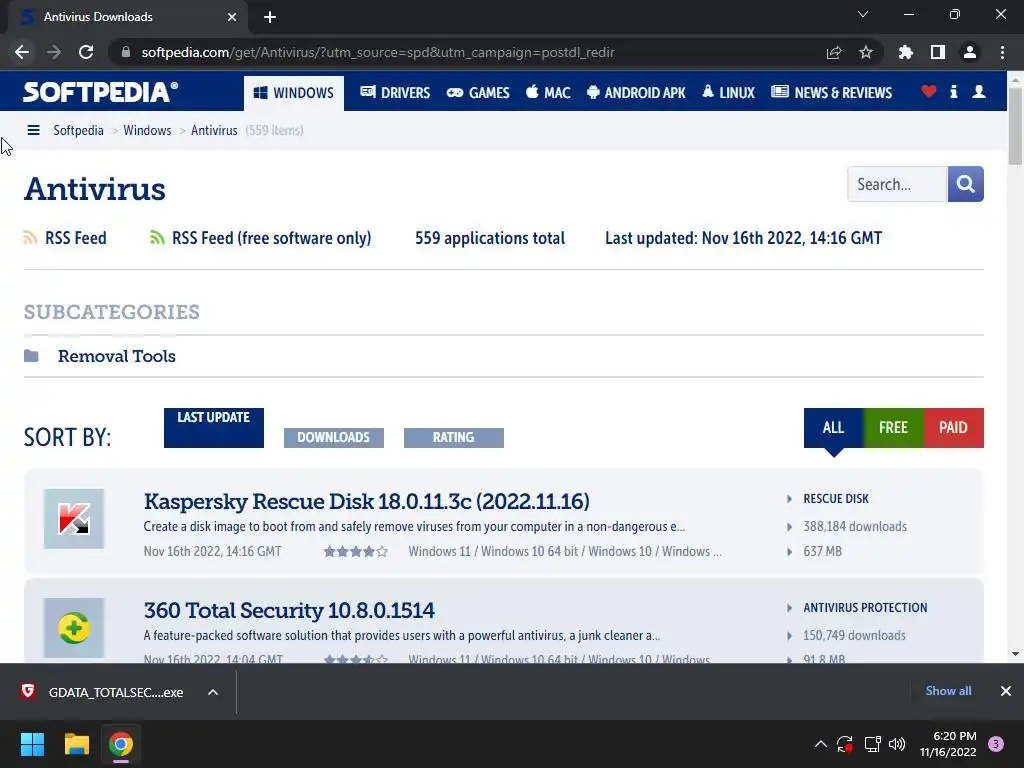
Task: Click the share page icon in address bar
Action: (834, 52)
